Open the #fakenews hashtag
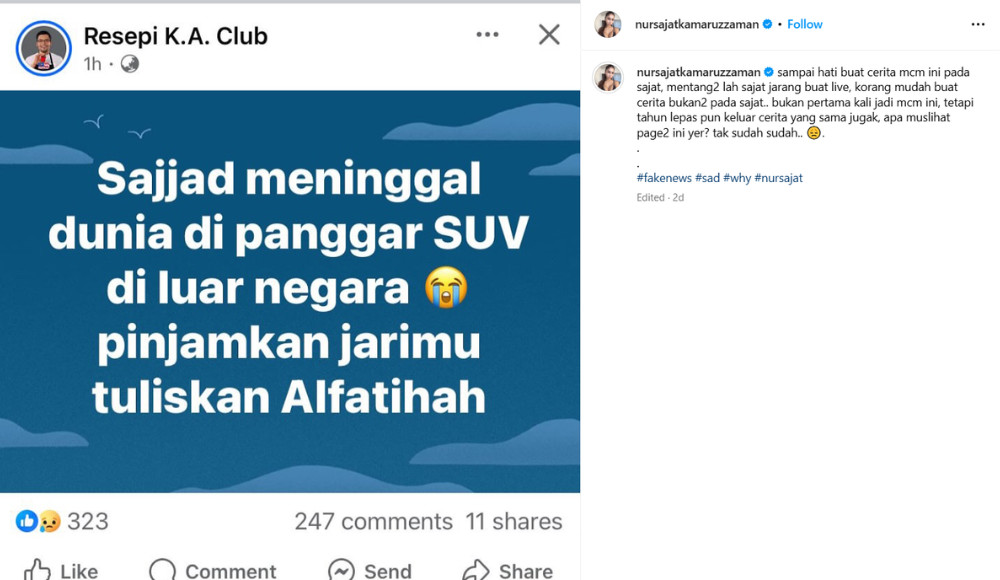 click(x=664, y=178)
